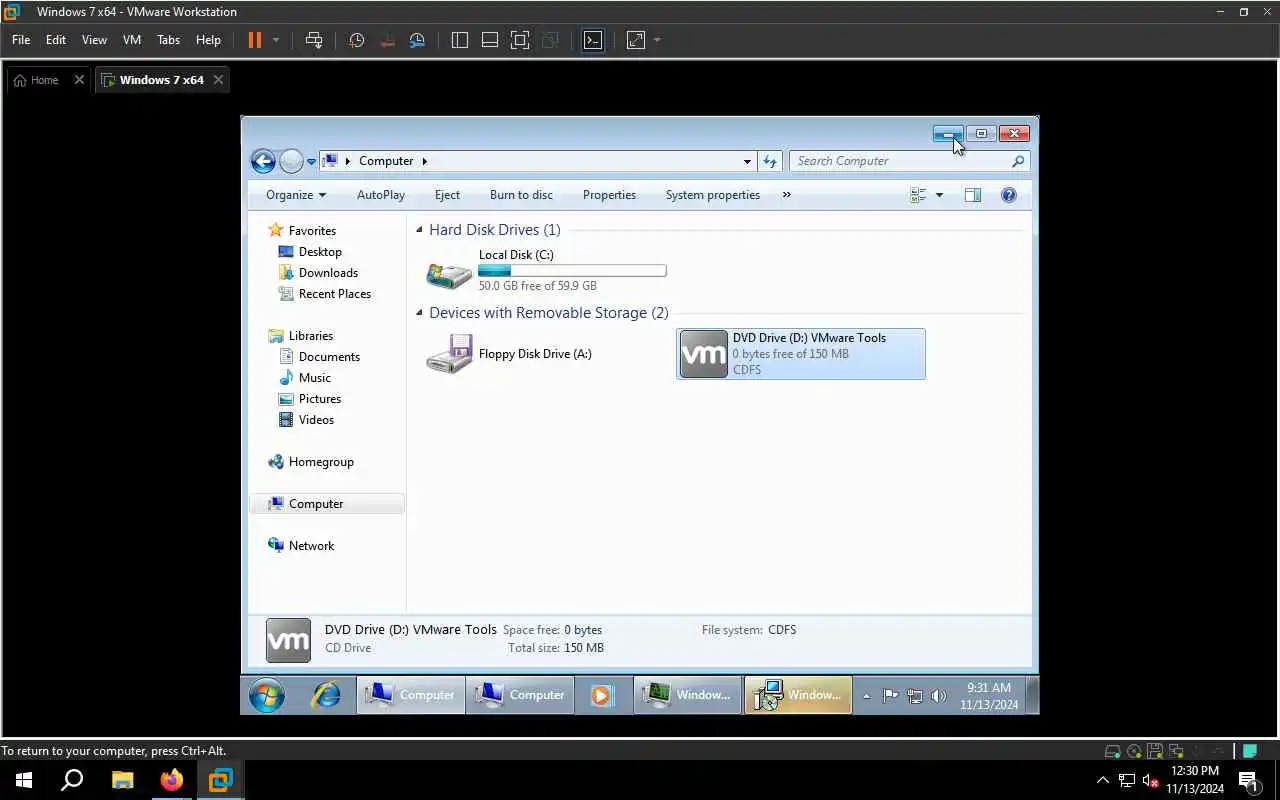Collapse the Devices with Removable Storage group
Image resolution: width=1280 pixels, height=800 pixels.
tap(419, 313)
